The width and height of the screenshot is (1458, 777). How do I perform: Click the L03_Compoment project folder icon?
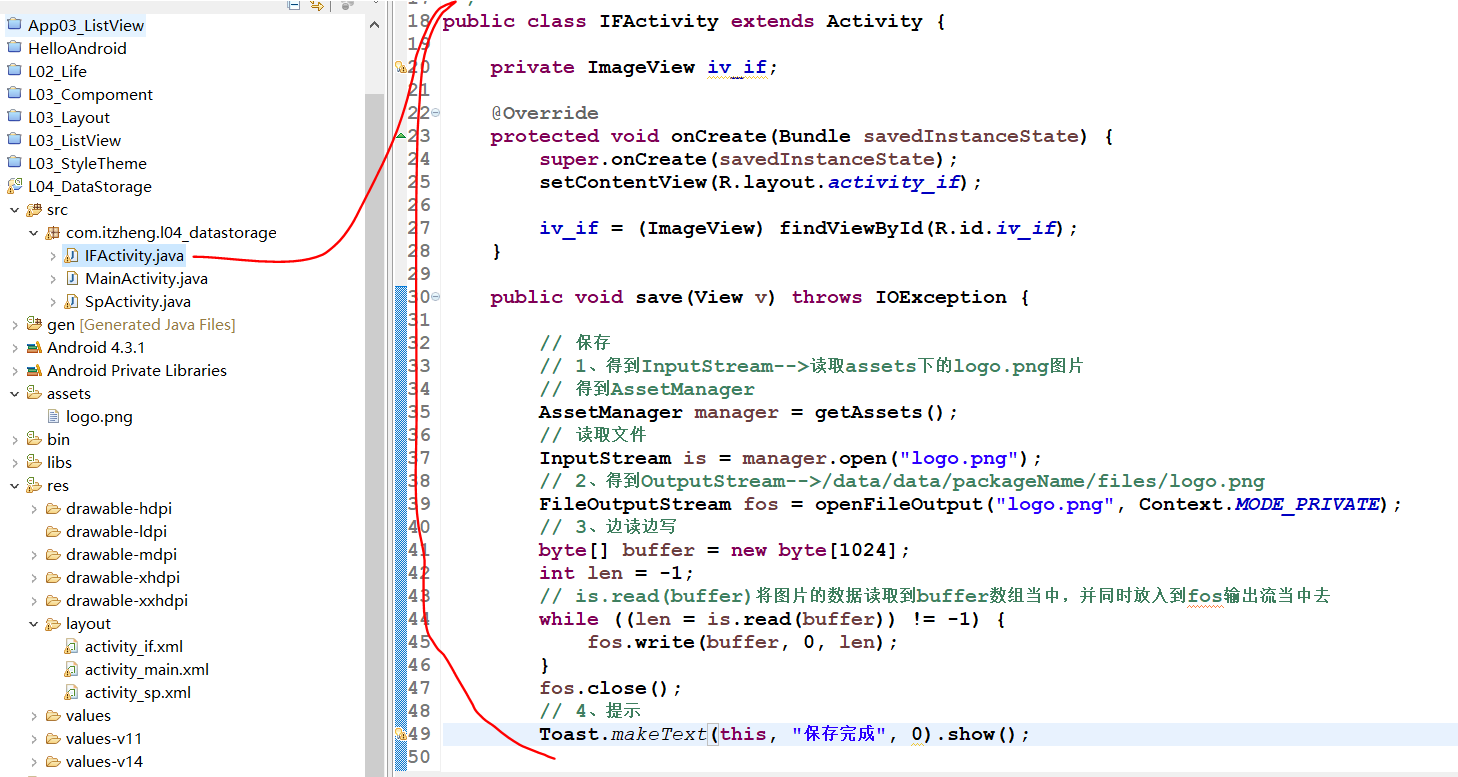point(14,94)
